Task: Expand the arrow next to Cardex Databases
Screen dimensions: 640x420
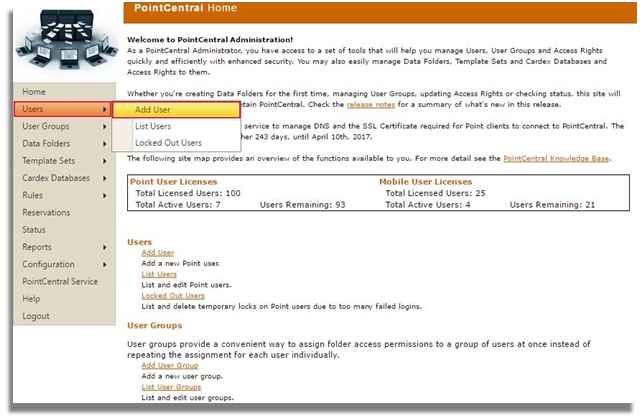Action: [105, 178]
